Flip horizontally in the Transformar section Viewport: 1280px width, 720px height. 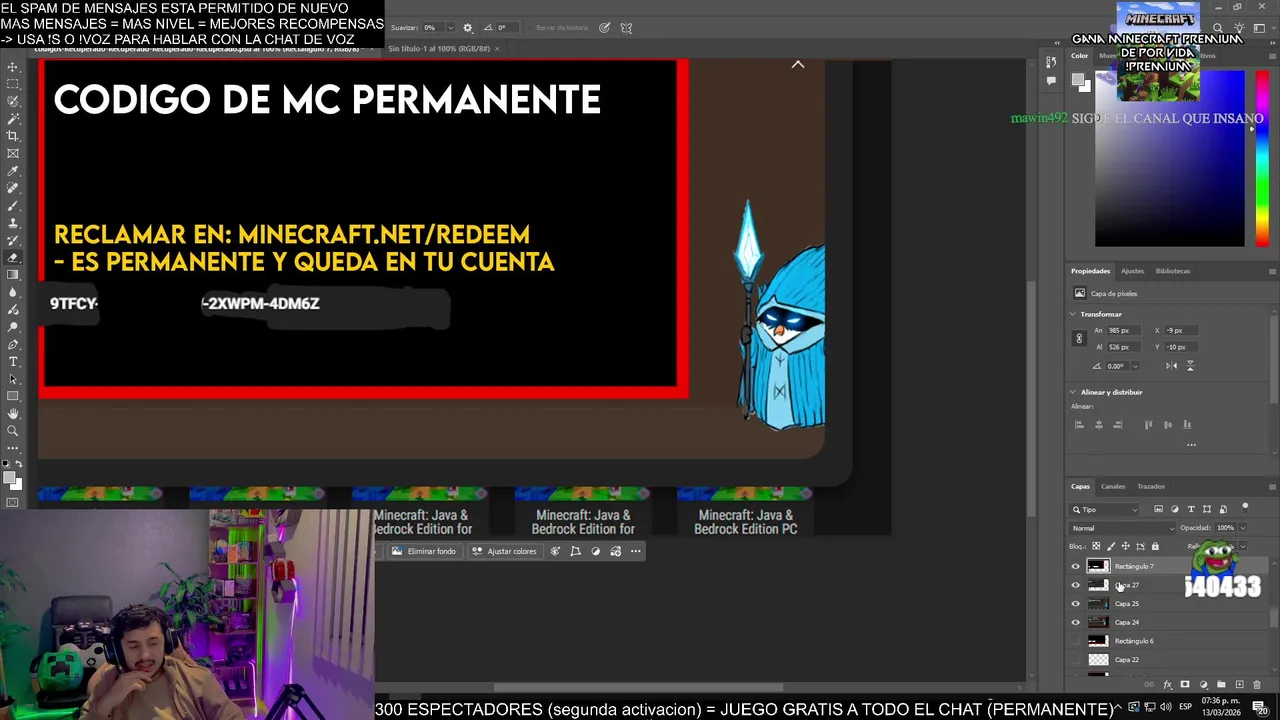coord(1171,365)
